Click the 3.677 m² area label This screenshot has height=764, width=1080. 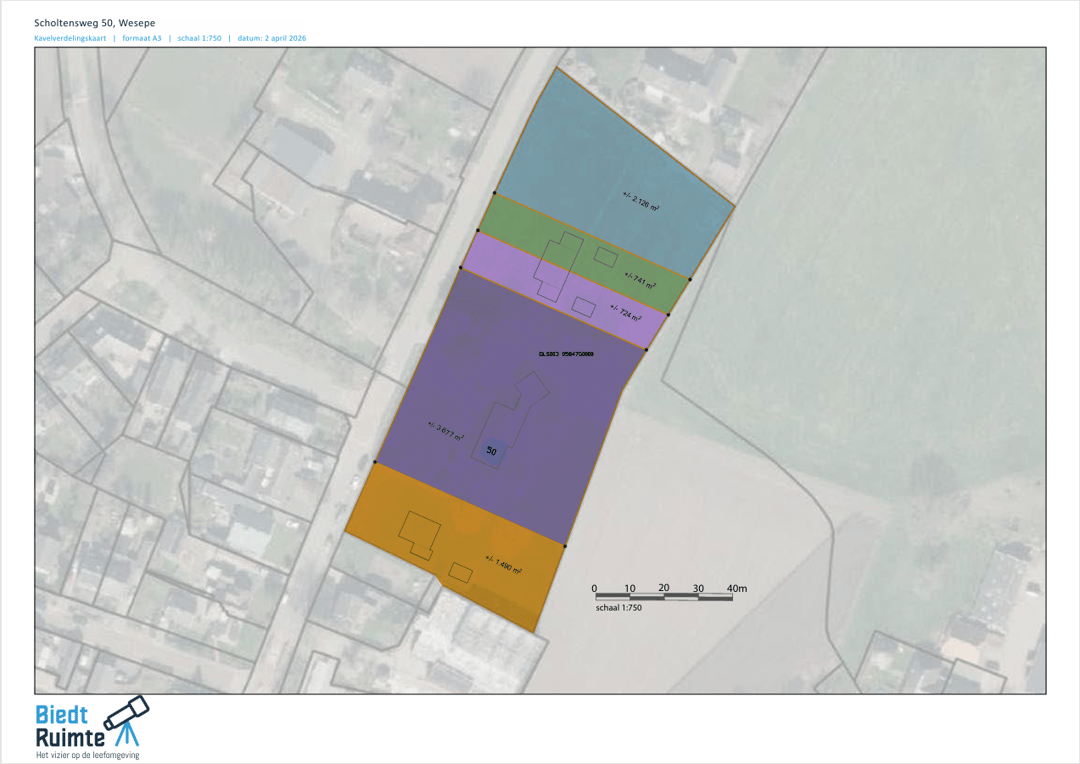[445, 429]
